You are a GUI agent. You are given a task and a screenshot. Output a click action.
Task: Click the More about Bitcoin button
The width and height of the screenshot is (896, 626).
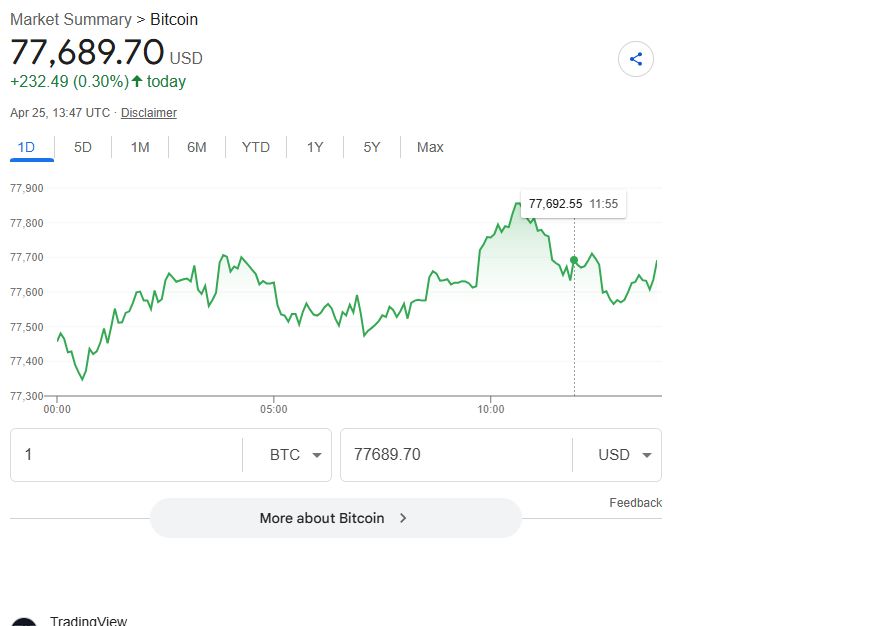point(335,518)
